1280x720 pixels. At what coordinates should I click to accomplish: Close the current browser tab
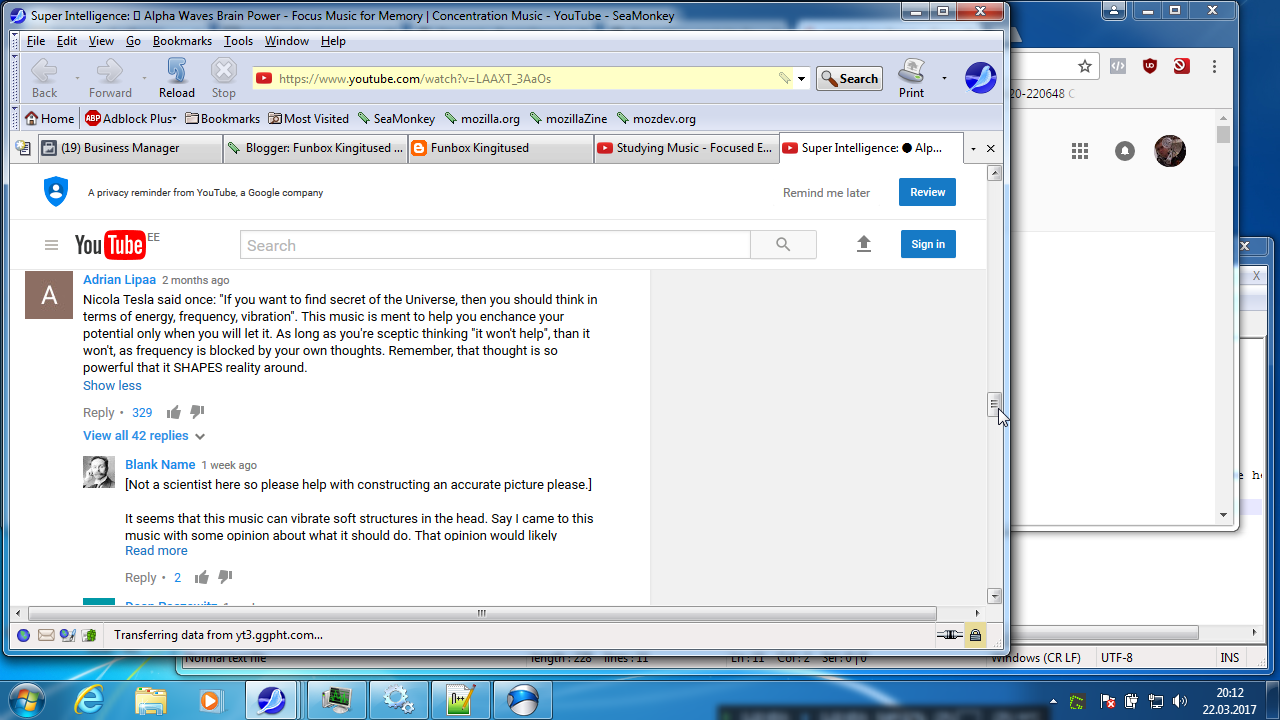point(991,148)
